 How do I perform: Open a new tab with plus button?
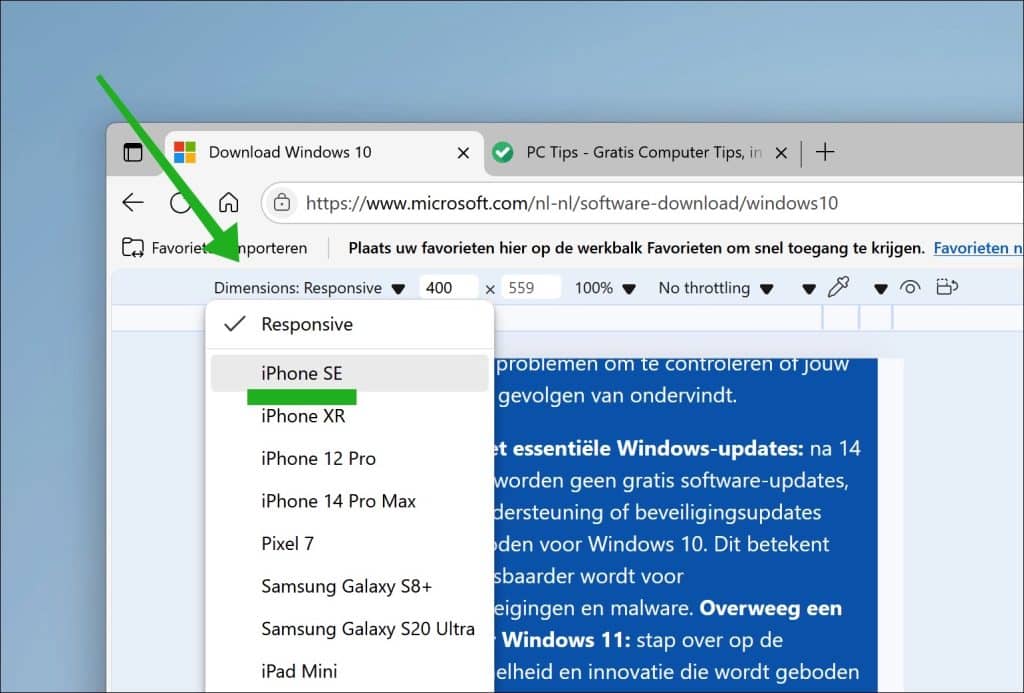tap(825, 152)
